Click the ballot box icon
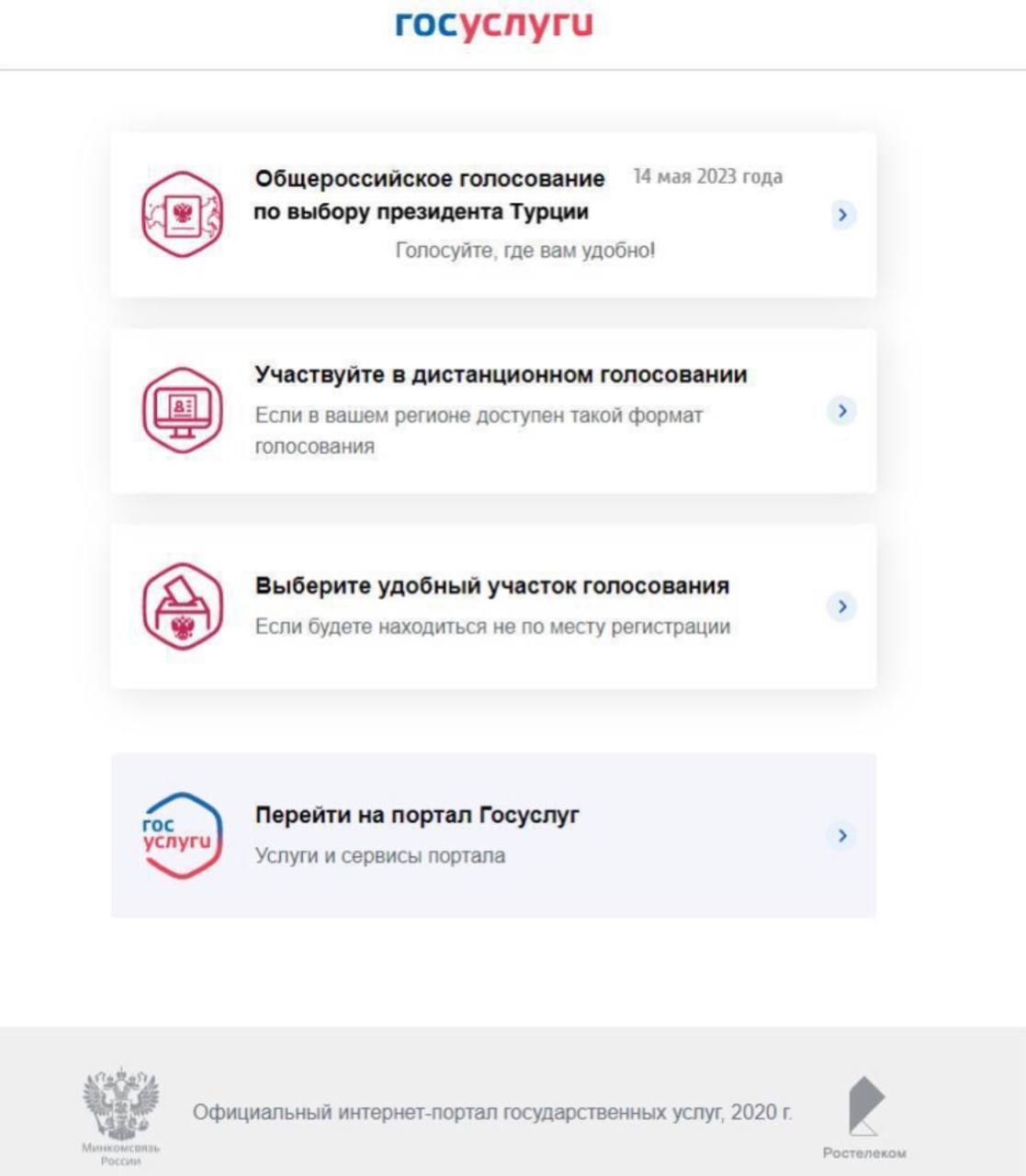 point(183,606)
